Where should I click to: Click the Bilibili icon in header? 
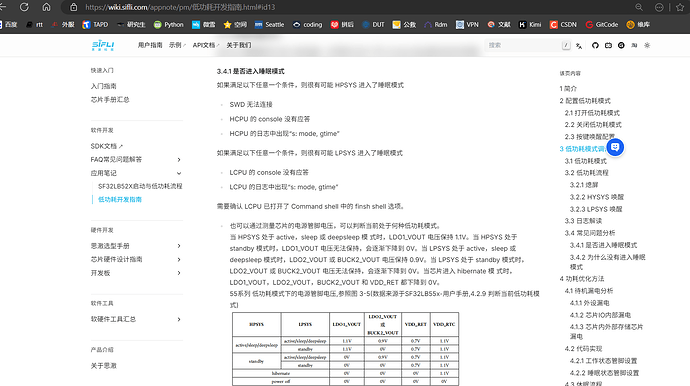(x=608, y=45)
